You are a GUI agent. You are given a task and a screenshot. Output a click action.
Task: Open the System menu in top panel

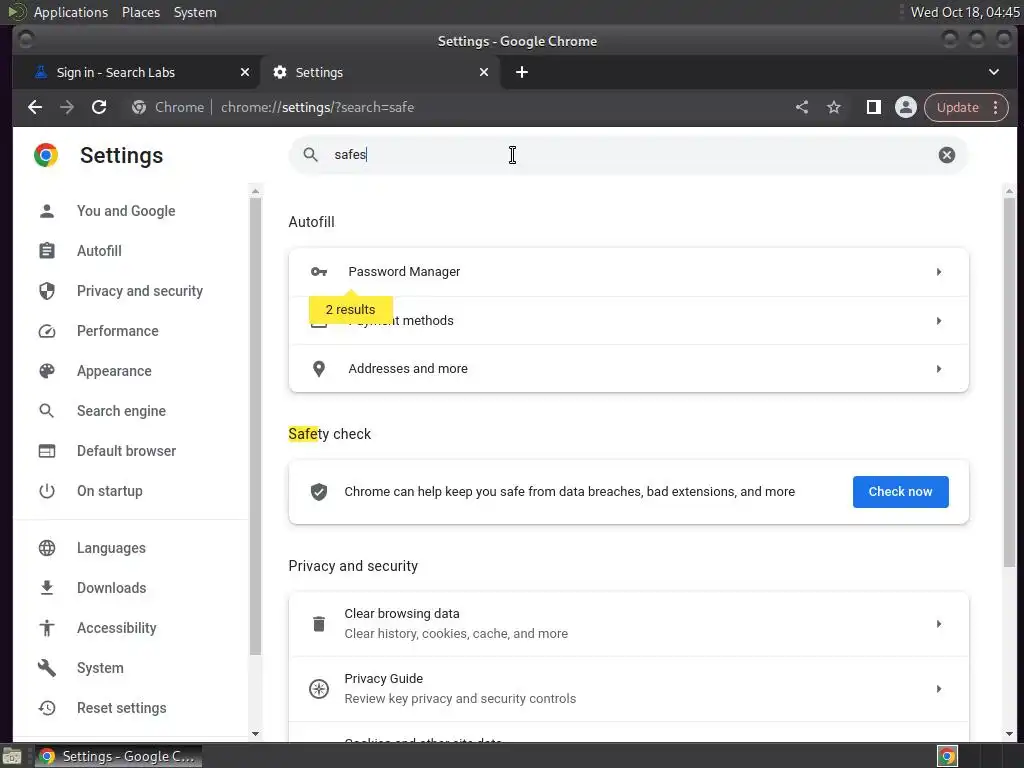point(195,12)
